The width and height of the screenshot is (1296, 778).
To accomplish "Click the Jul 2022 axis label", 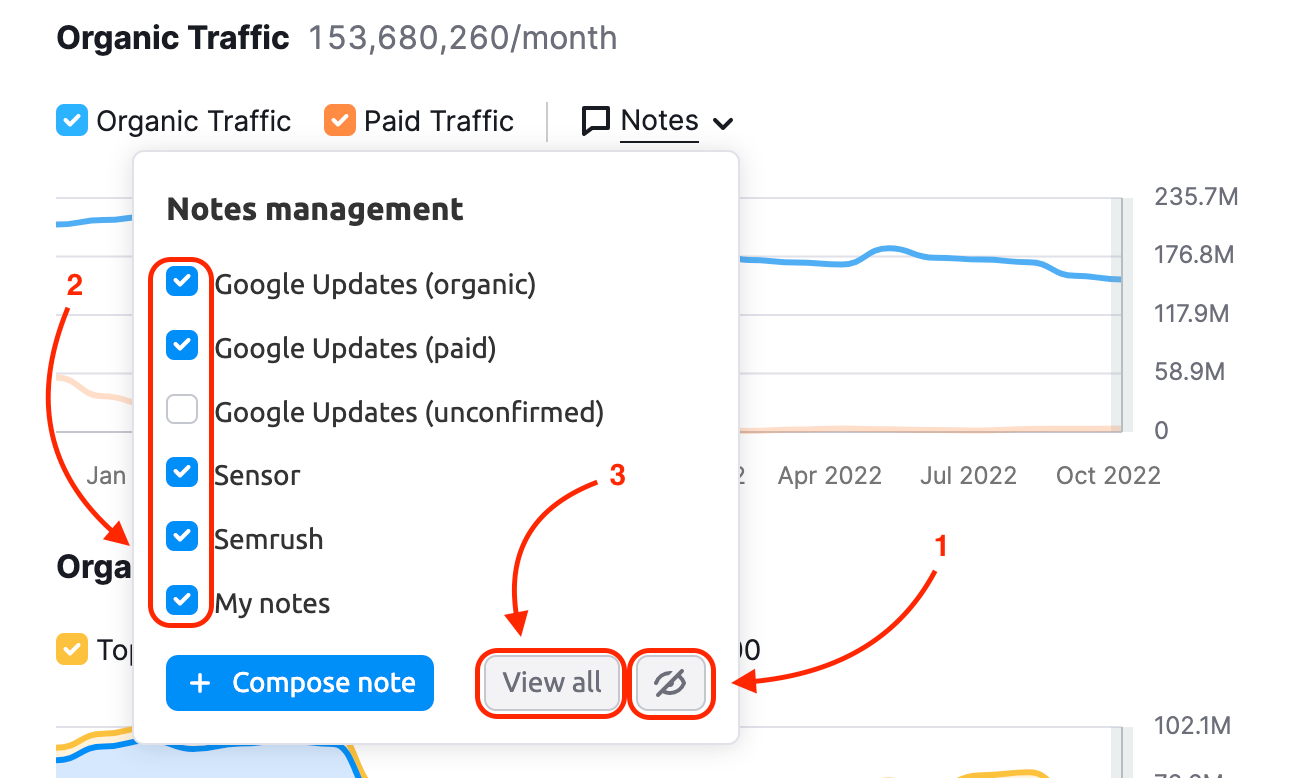I will pyautogui.click(x=968, y=475).
